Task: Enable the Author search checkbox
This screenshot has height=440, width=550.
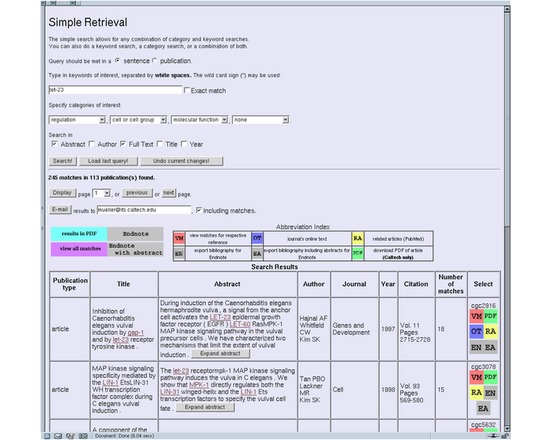Action: tap(92, 144)
